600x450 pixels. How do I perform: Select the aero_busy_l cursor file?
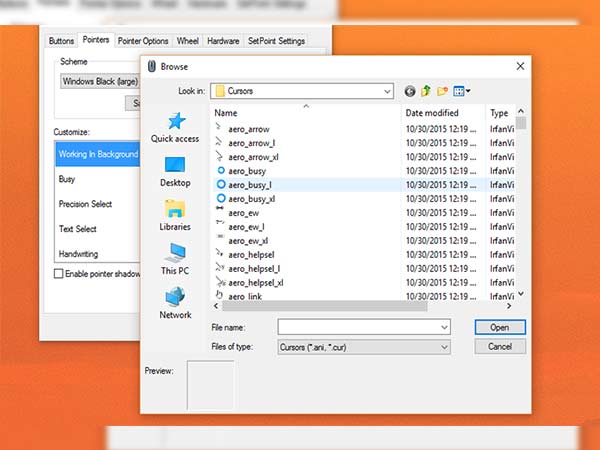(250, 185)
